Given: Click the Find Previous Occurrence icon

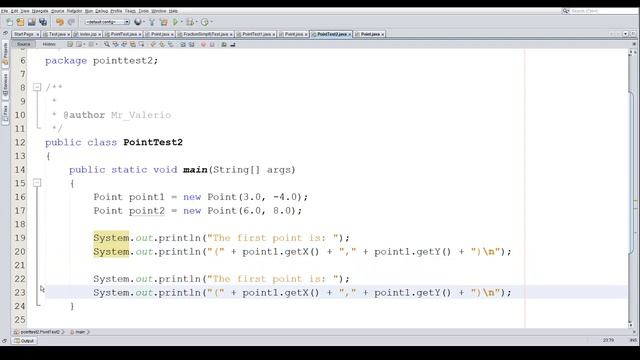Looking at the screenshot, I should 116,44.
